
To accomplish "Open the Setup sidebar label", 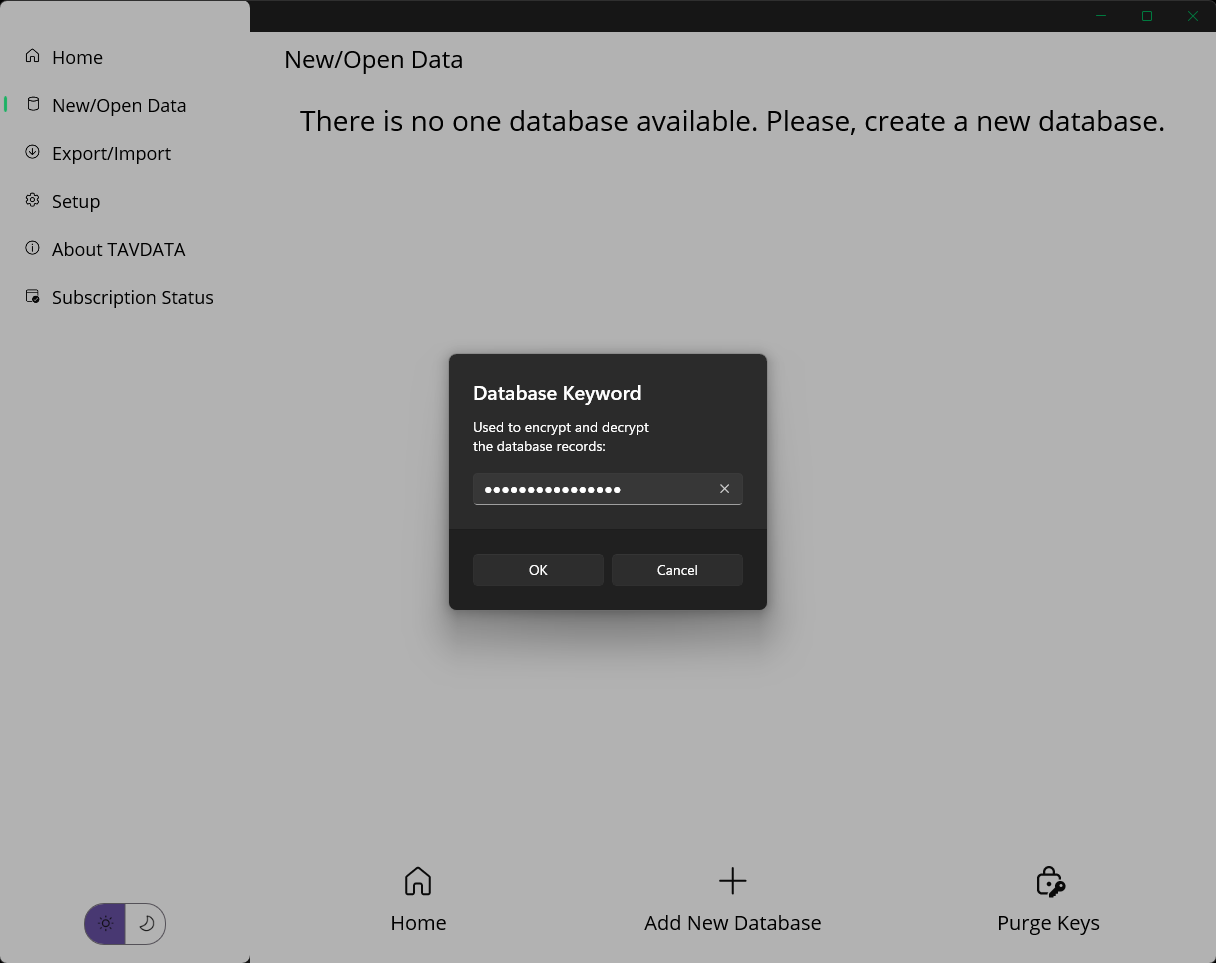I will [x=76, y=201].
